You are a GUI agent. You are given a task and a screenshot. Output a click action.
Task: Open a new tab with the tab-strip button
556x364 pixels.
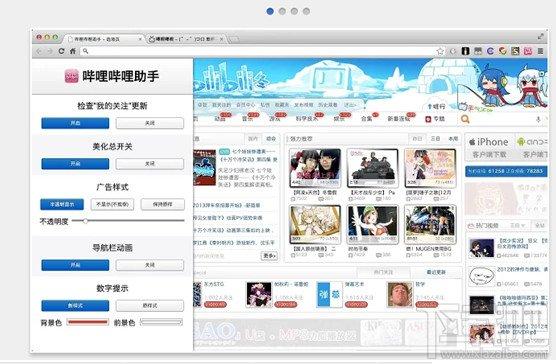click(233, 39)
